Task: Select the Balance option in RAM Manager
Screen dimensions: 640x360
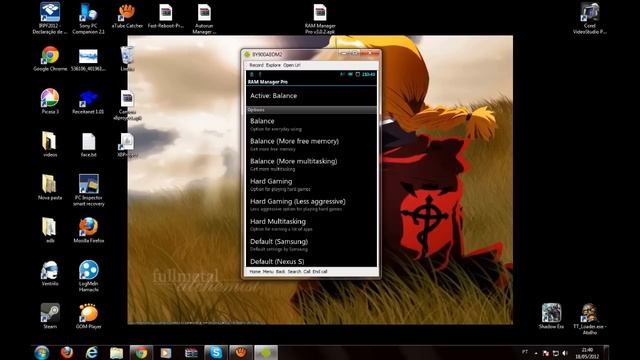Action: 311,124
